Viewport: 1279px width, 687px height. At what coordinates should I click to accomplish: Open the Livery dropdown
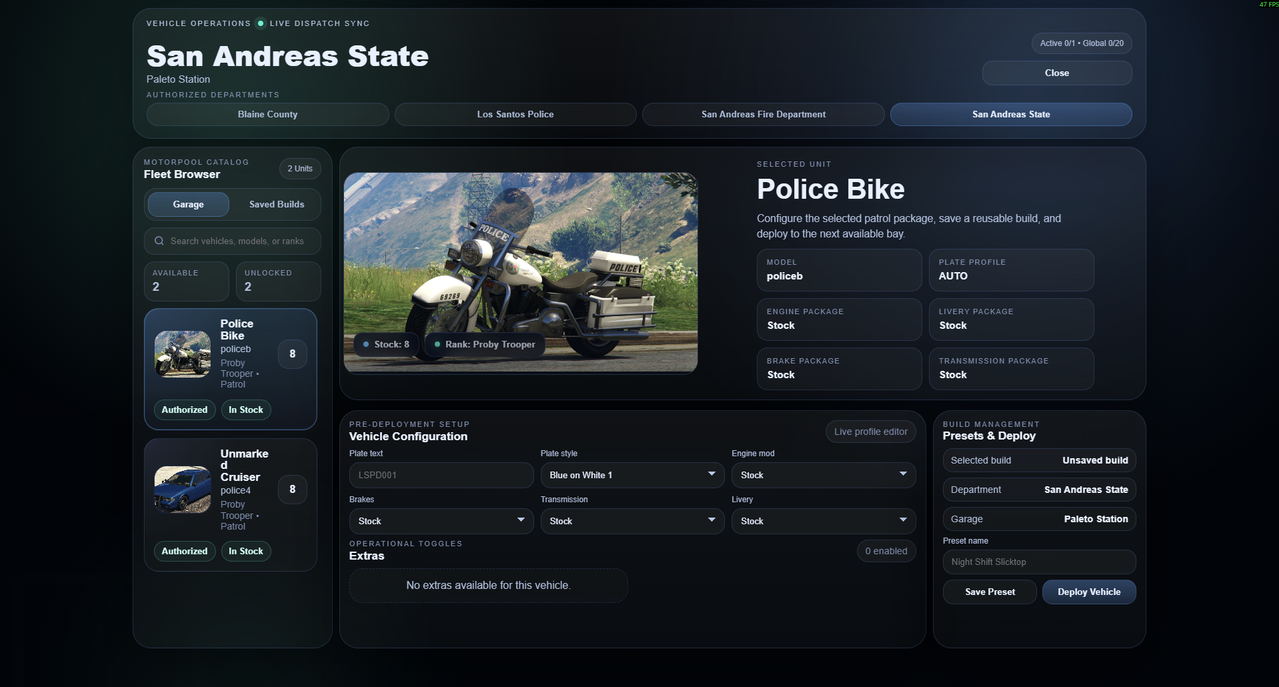coord(824,521)
